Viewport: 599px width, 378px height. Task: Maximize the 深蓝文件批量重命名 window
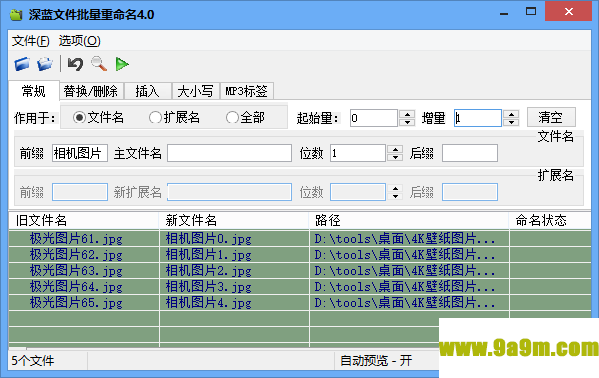tap(531, 11)
